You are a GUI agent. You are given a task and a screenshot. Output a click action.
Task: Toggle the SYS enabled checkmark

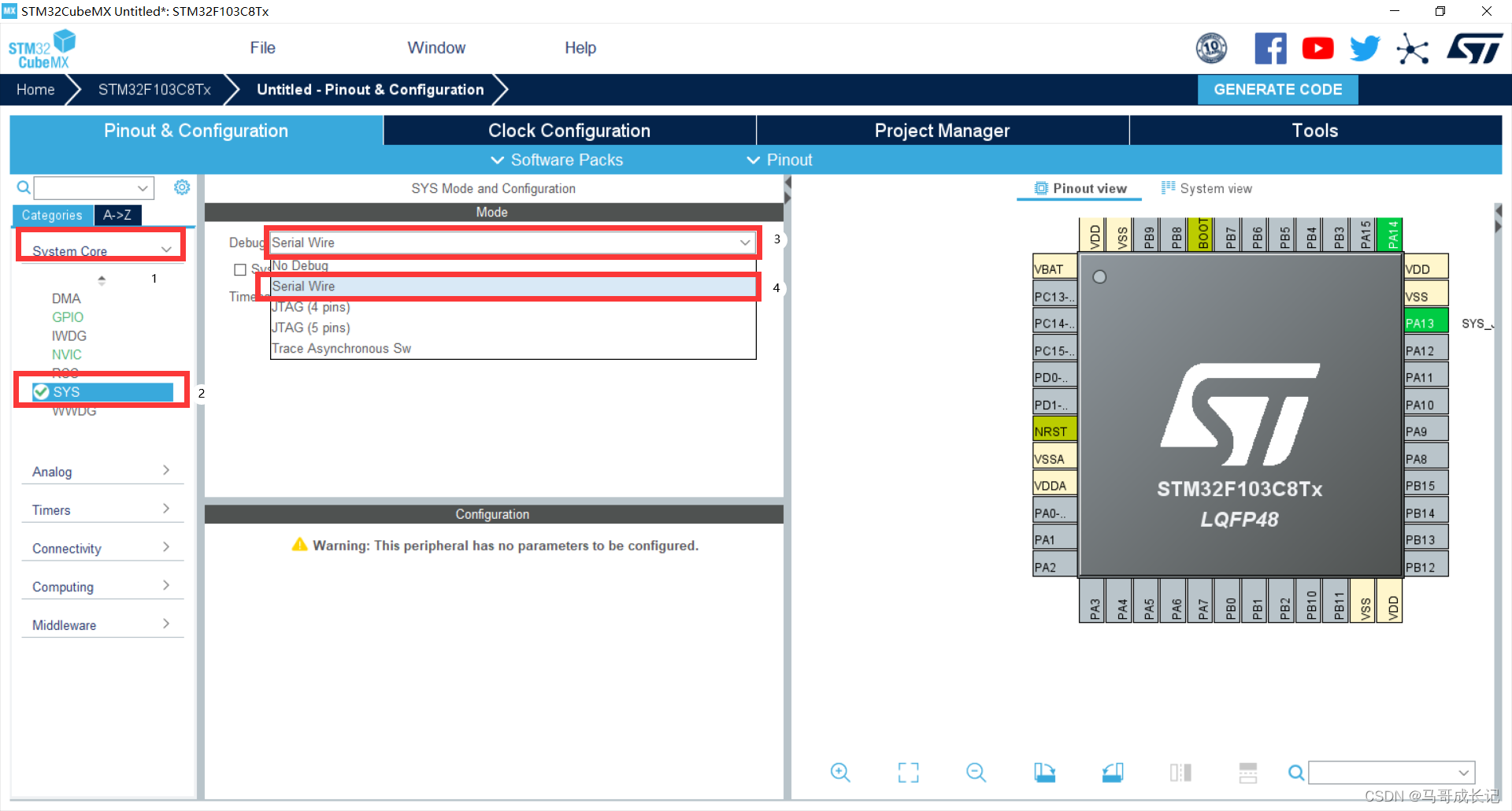[x=41, y=392]
